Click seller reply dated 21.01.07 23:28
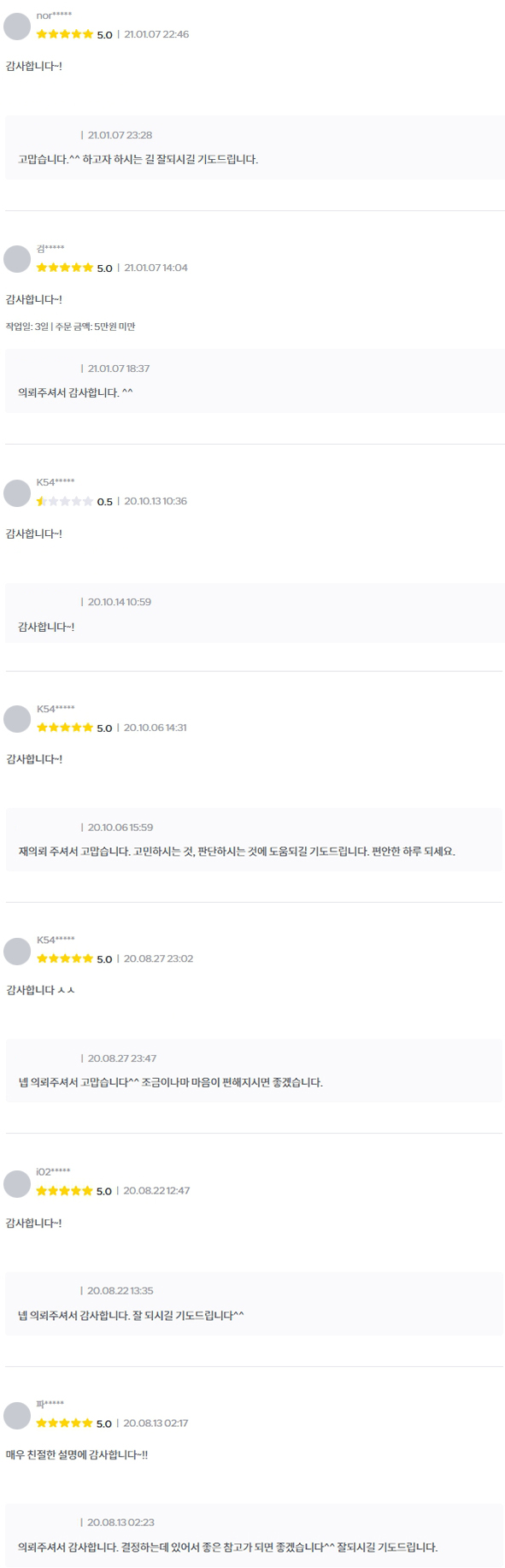505x1568 pixels. coord(255,147)
